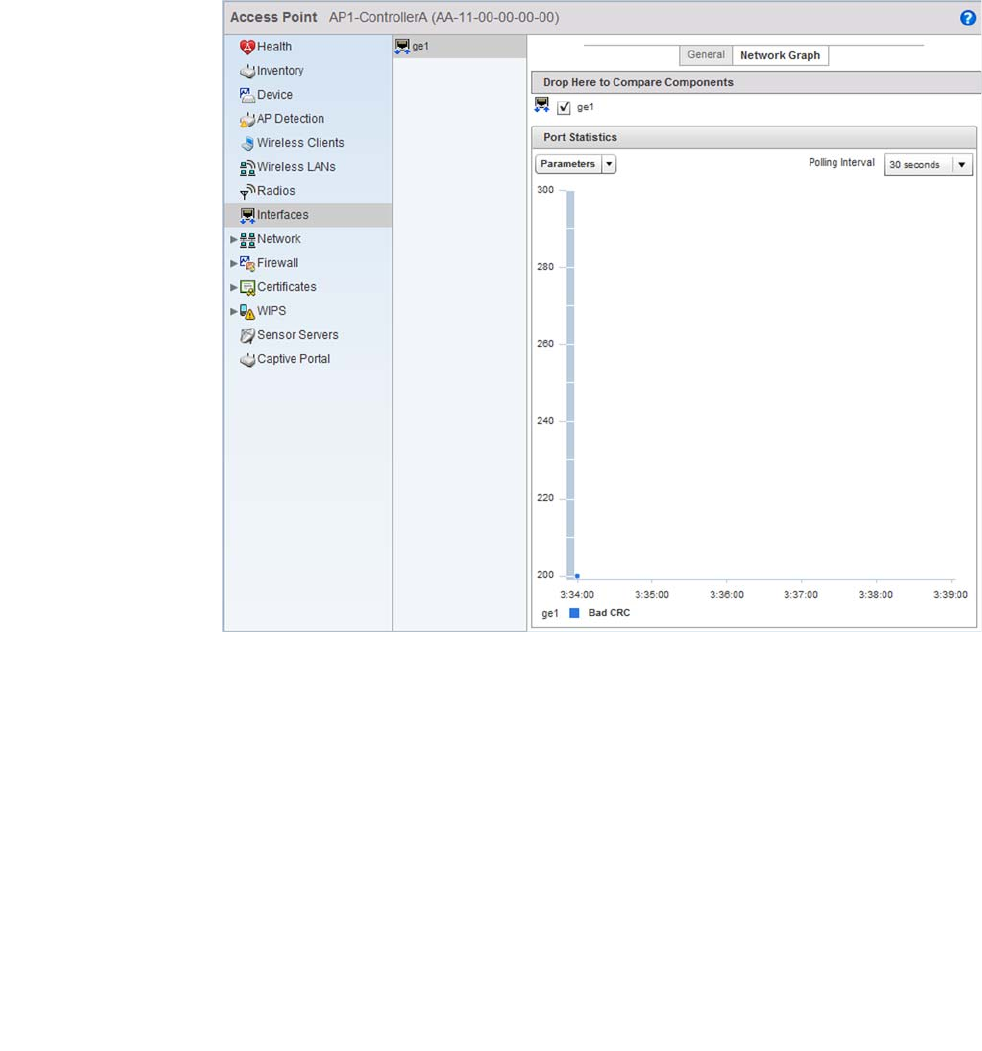Expand the WIPS tree node

[233, 312]
